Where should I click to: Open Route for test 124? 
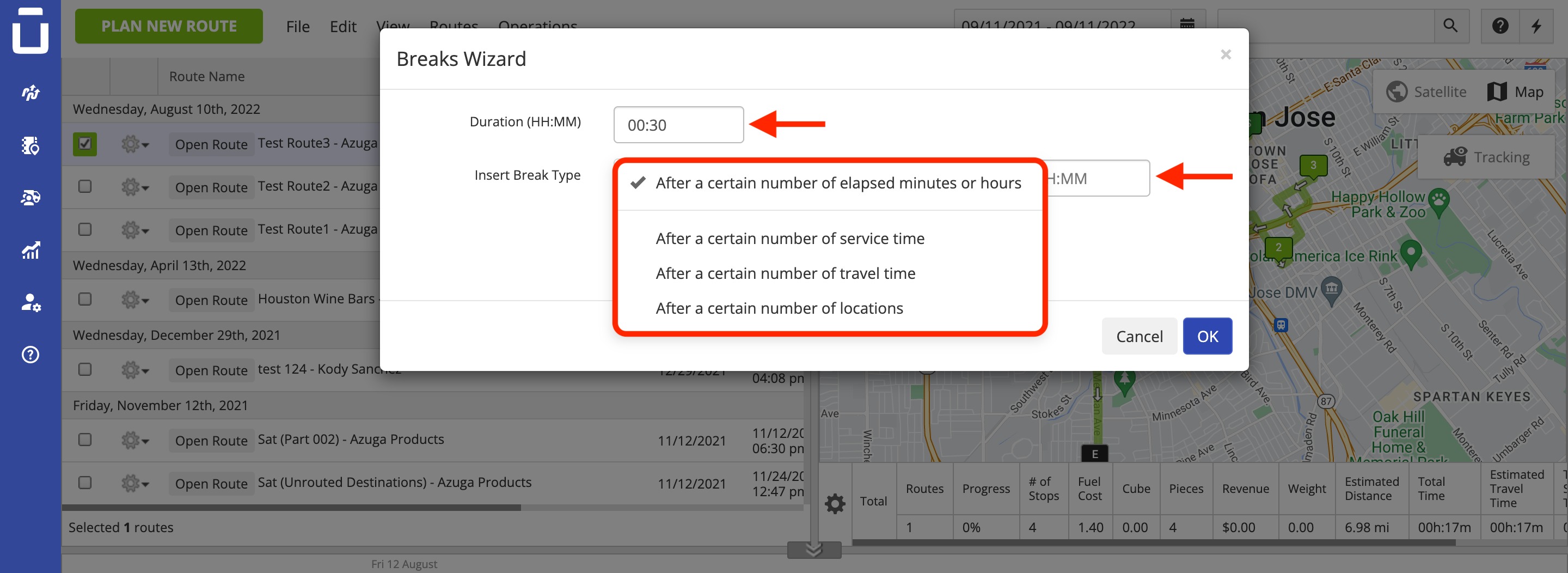click(x=211, y=370)
